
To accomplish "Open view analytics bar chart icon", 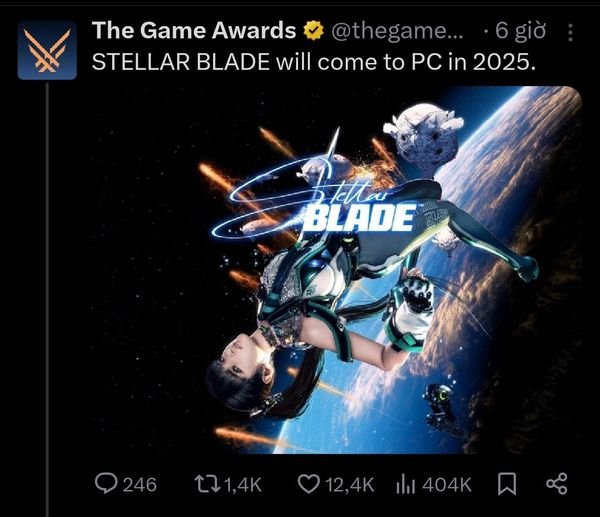I will tap(406, 484).
